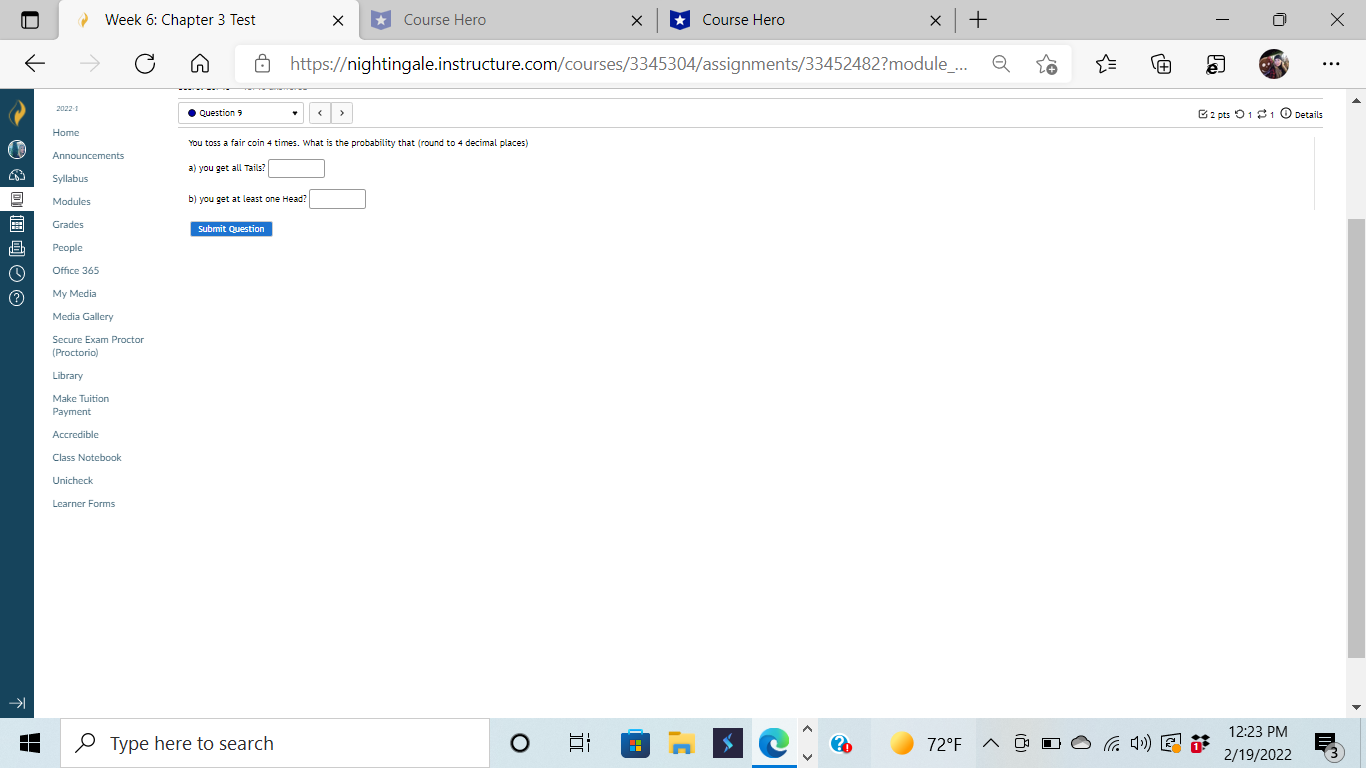Open the Courses icon in the global navigation
Screen dimensions: 1366x768
click(16, 199)
